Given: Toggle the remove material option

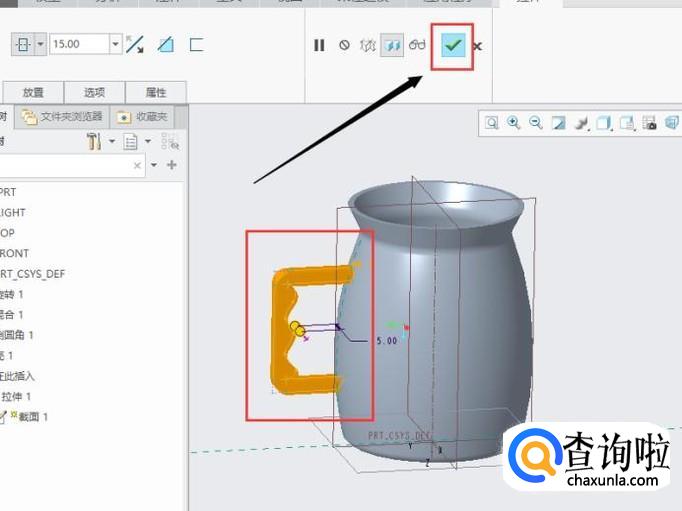Looking at the screenshot, I should click(166, 44).
